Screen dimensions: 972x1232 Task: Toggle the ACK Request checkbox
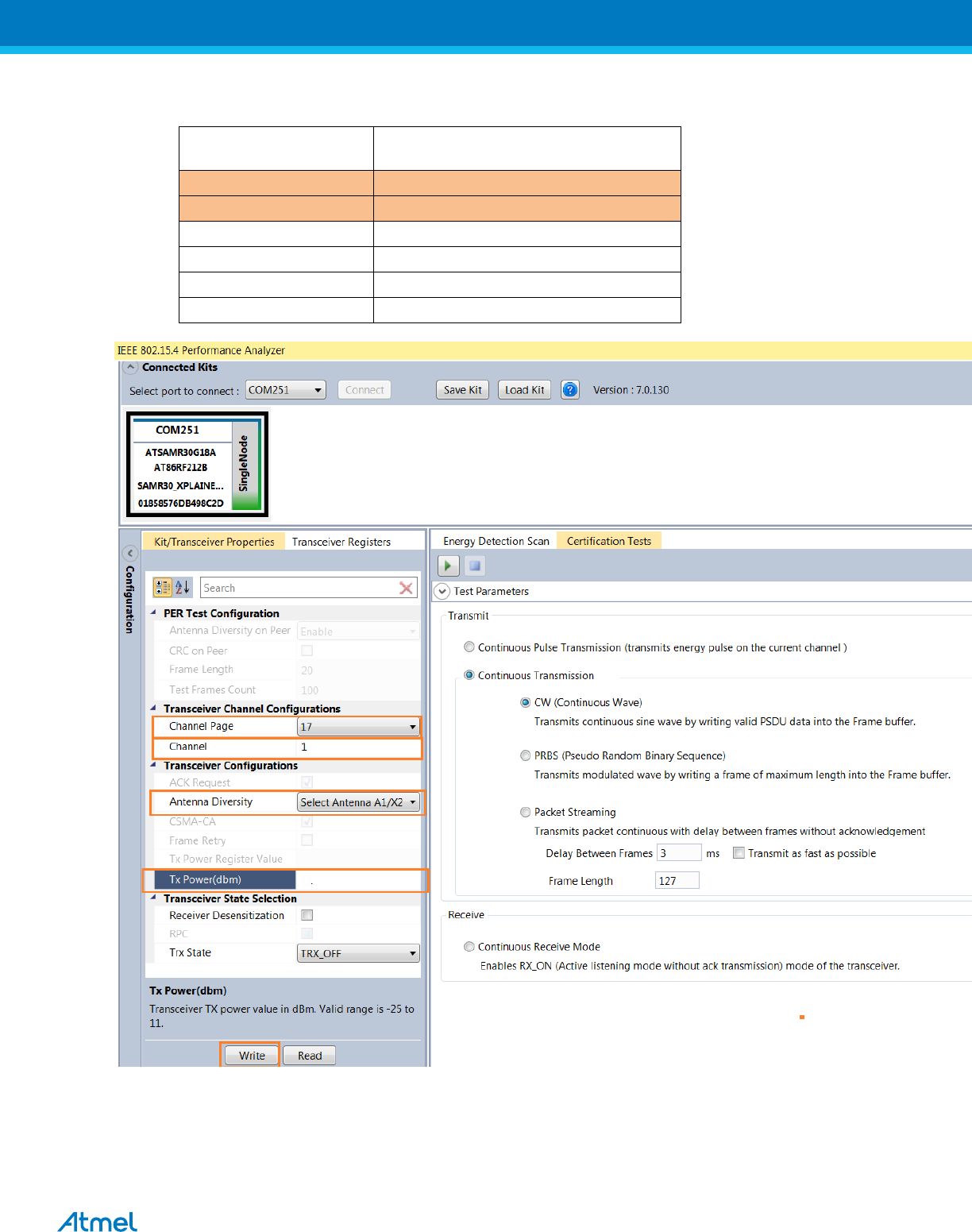(x=307, y=782)
